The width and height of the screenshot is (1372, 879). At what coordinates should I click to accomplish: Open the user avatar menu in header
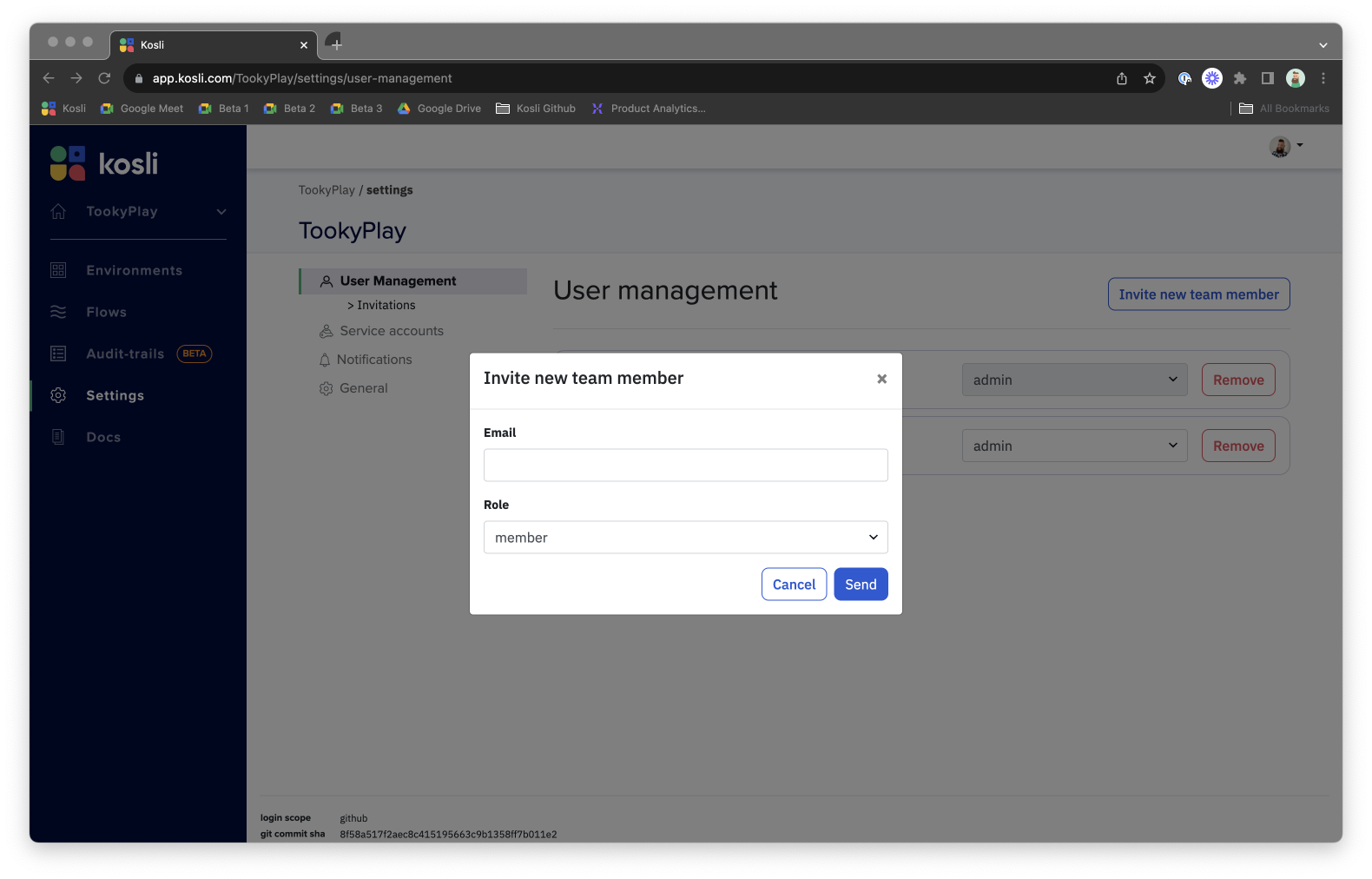(x=1286, y=147)
